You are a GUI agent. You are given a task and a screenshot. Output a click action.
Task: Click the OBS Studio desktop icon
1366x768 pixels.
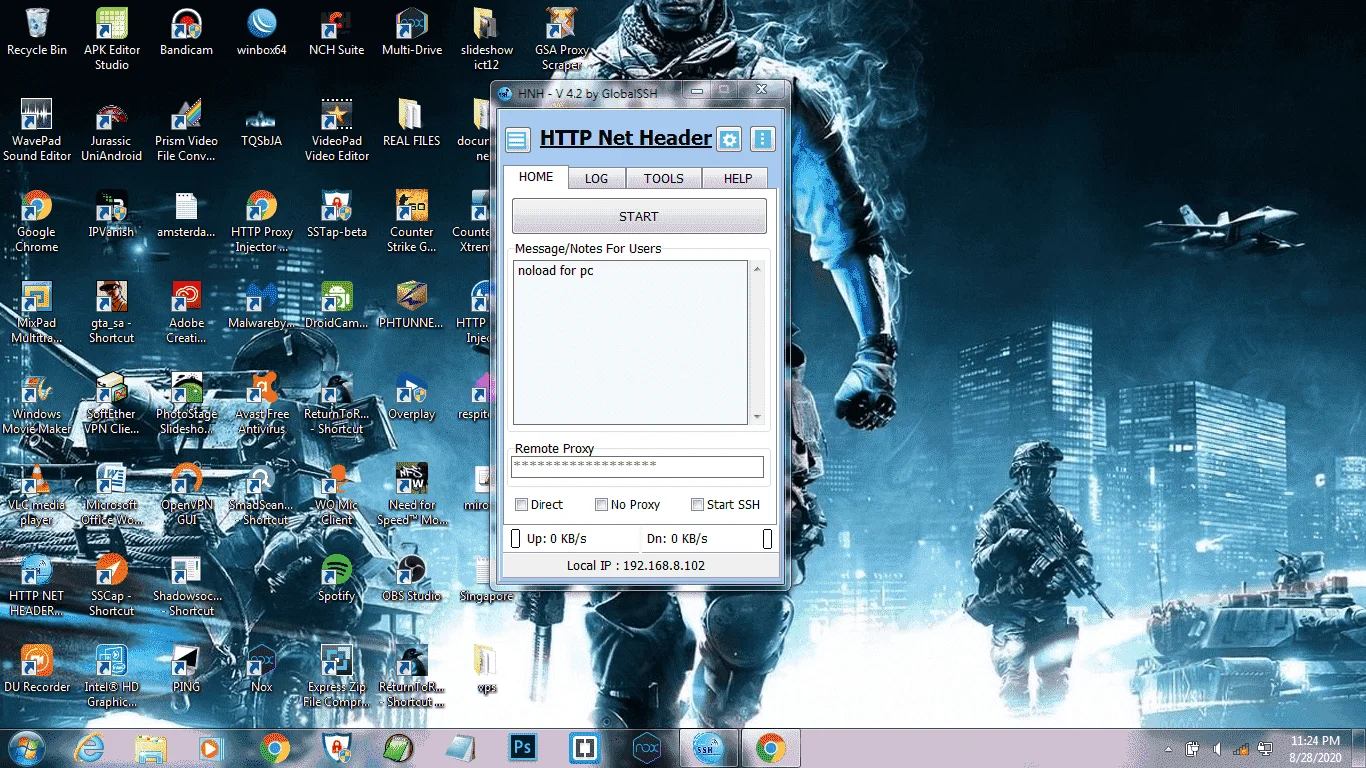tap(412, 577)
